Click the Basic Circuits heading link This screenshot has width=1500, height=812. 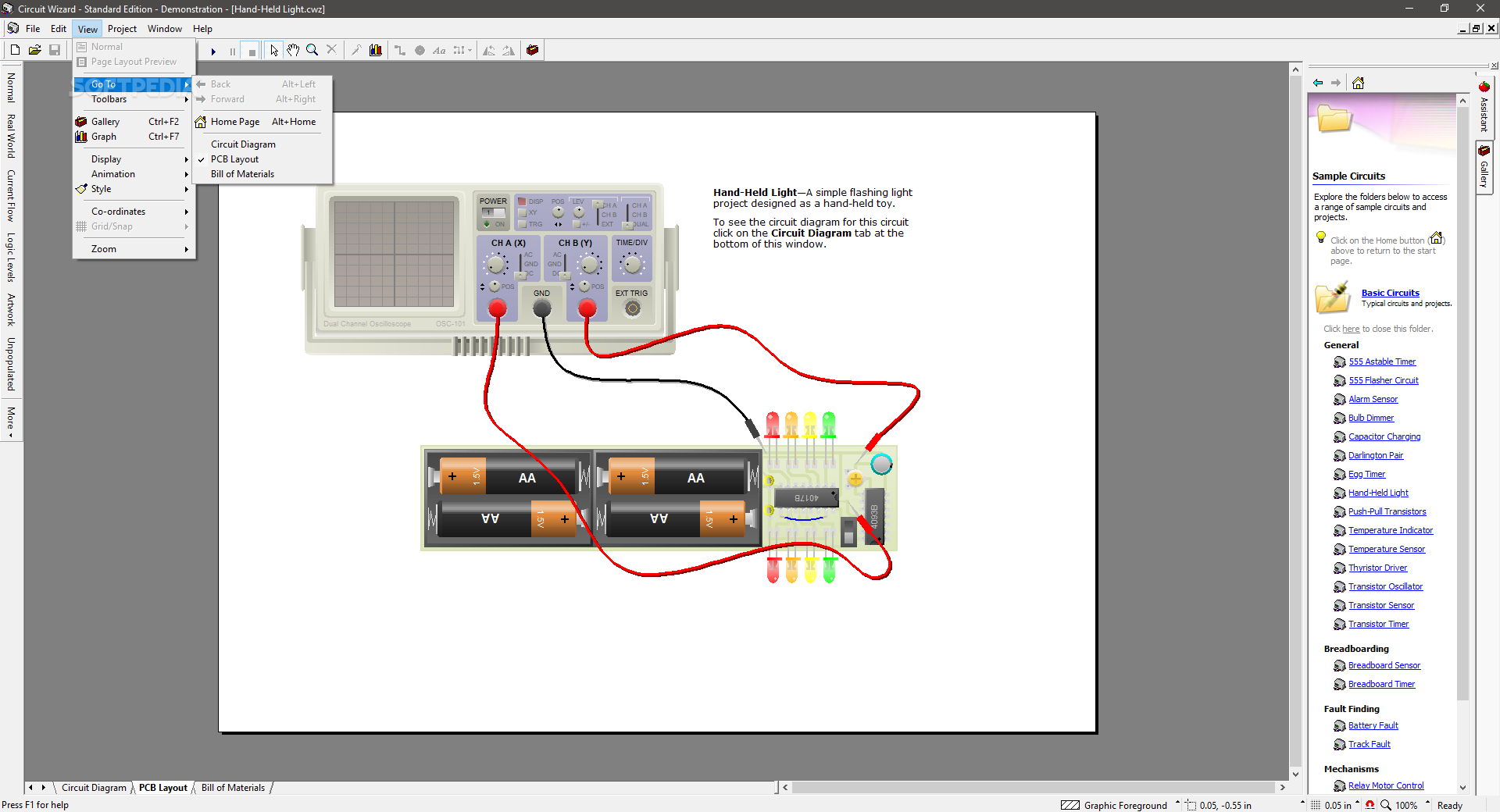point(1390,294)
